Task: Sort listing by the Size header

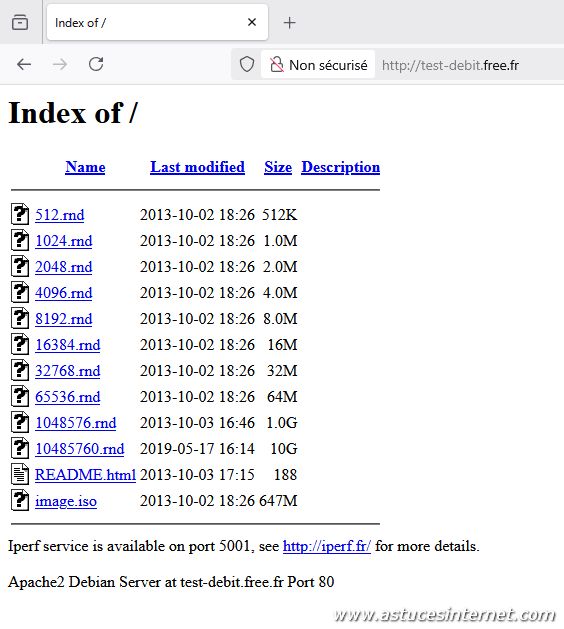Action: tap(278, 167)
